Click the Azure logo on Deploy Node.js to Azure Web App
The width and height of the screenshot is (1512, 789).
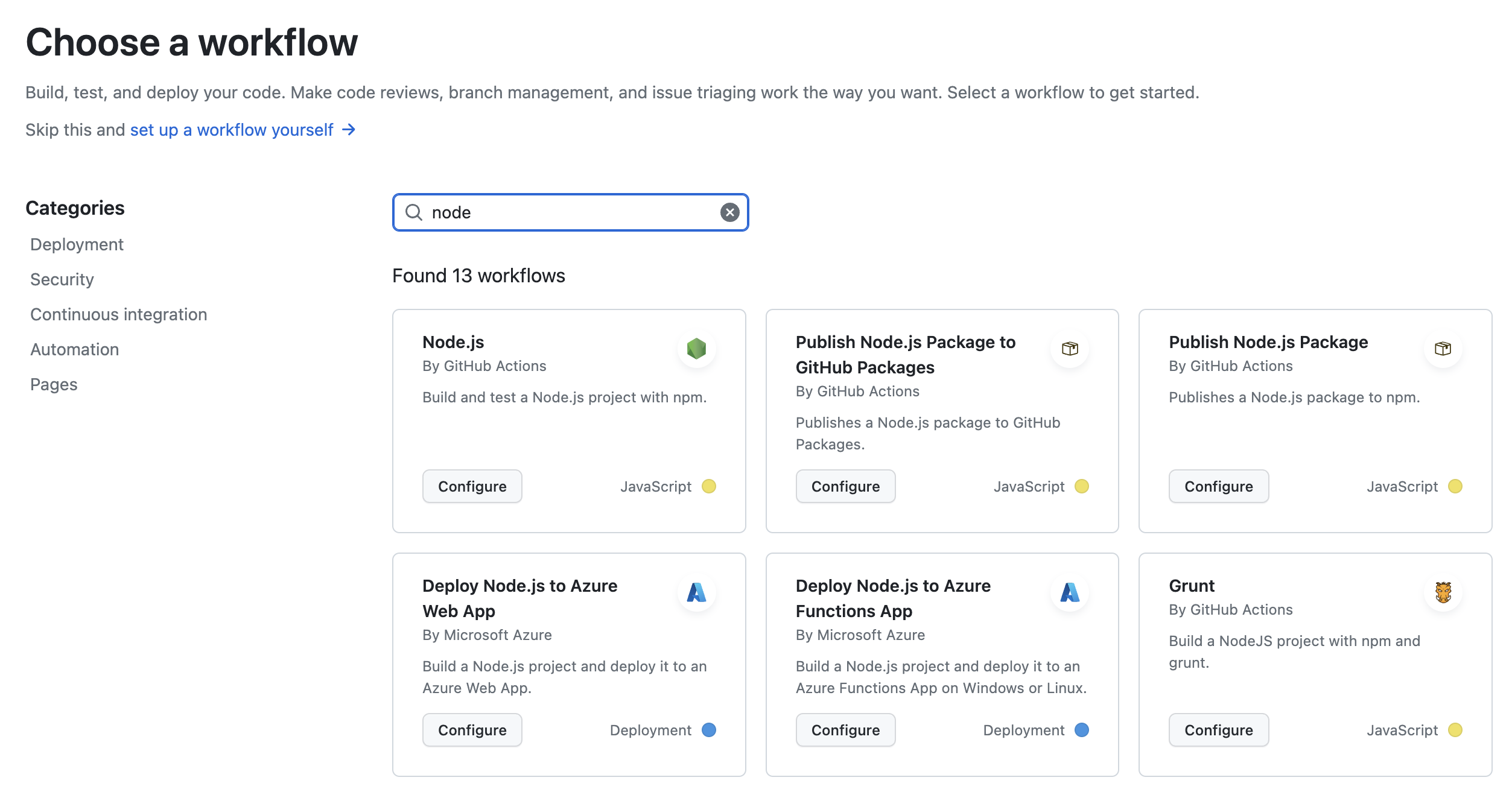tap(696, 592)
